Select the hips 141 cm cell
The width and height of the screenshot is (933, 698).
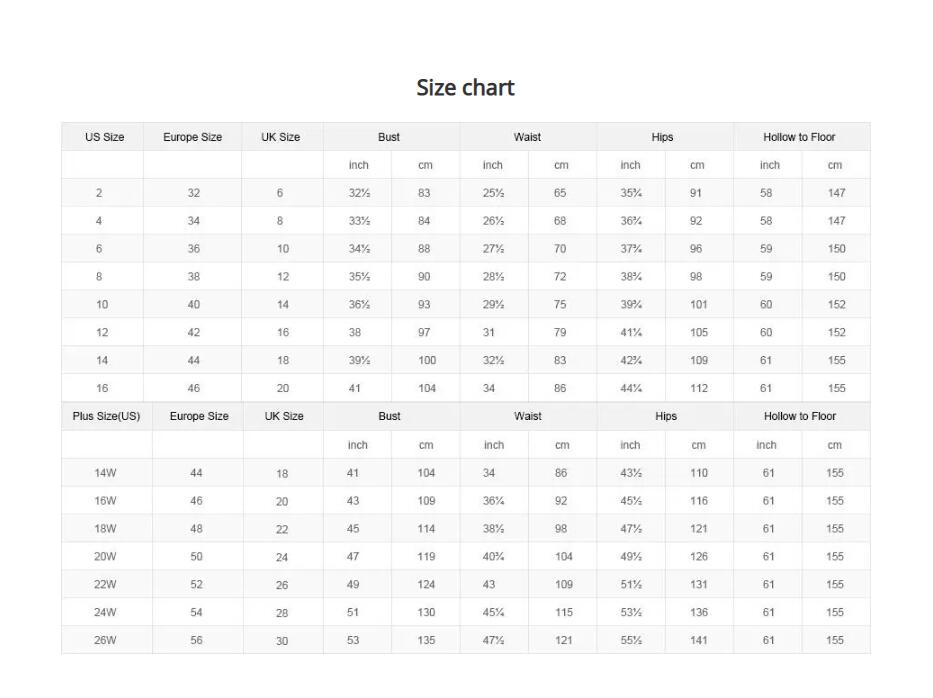click(x=699, y=640)
